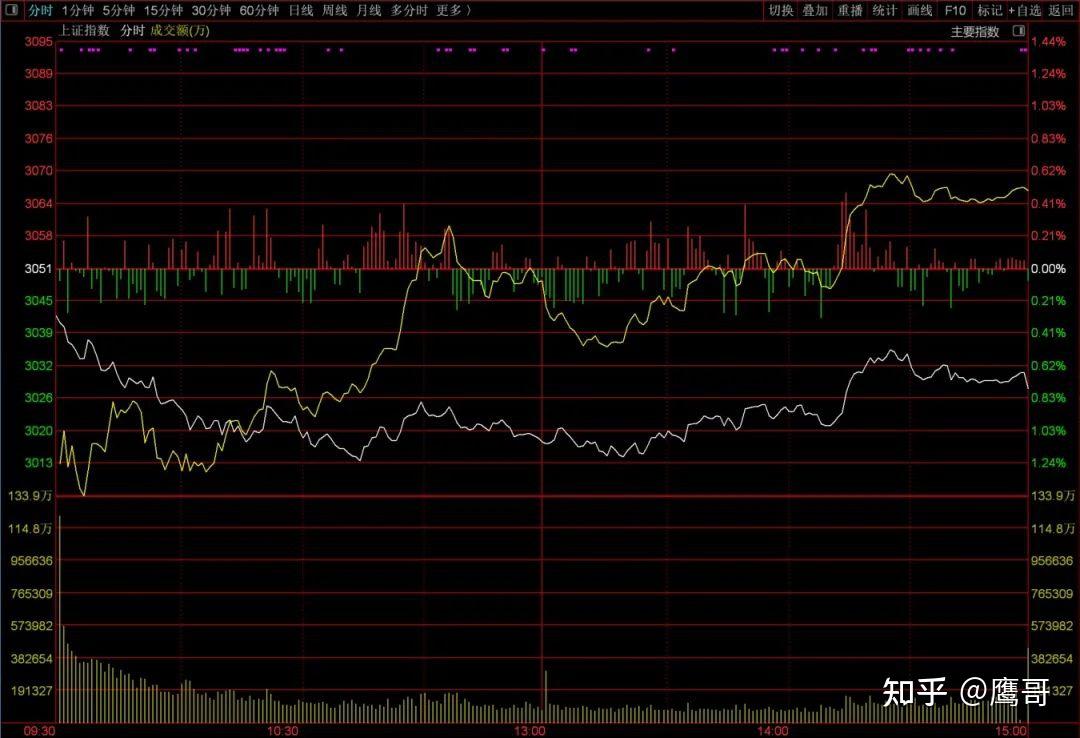
Task: Select the 分时 timeframe tab
Action: point(40,10)
